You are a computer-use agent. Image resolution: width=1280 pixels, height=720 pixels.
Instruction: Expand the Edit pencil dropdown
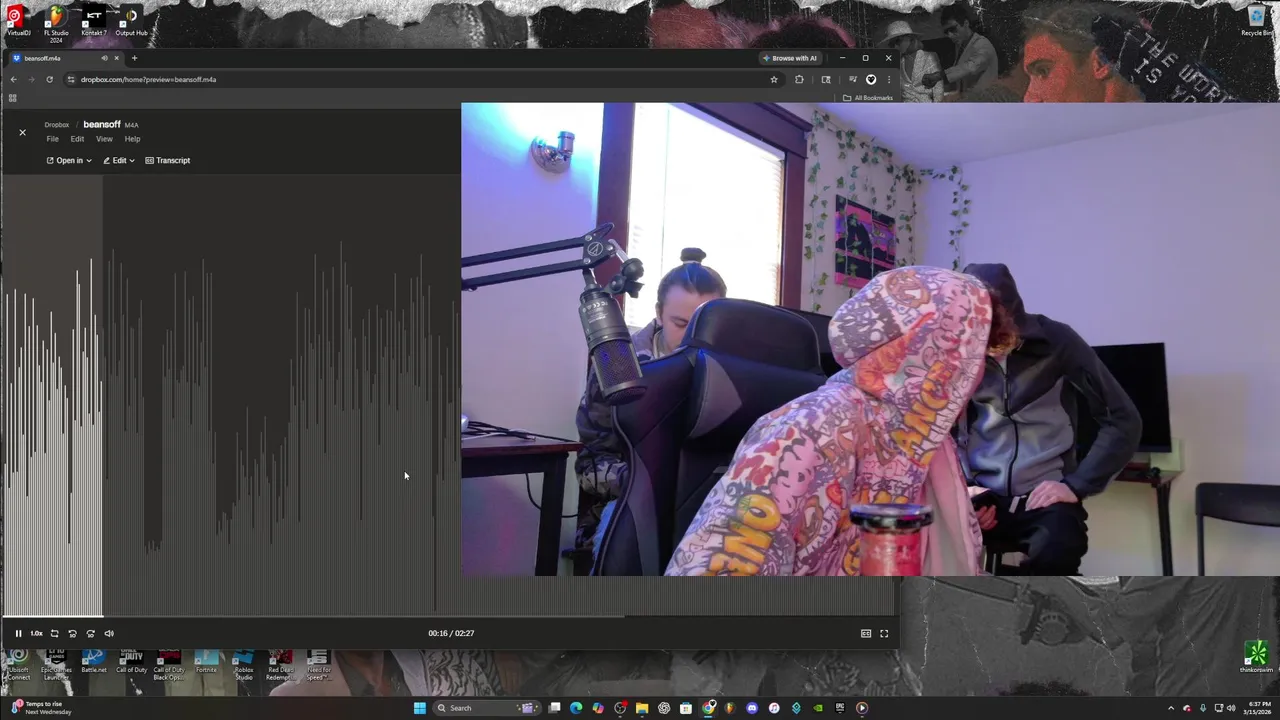pos(119,160)
